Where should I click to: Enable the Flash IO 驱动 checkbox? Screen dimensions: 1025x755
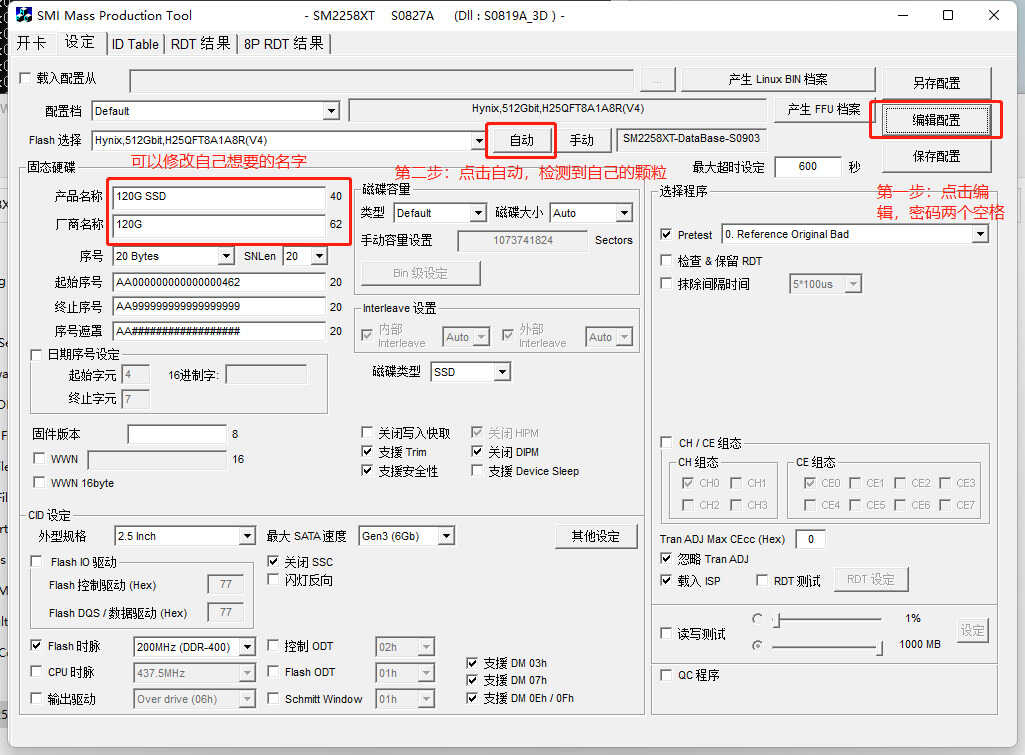[37, 562]
